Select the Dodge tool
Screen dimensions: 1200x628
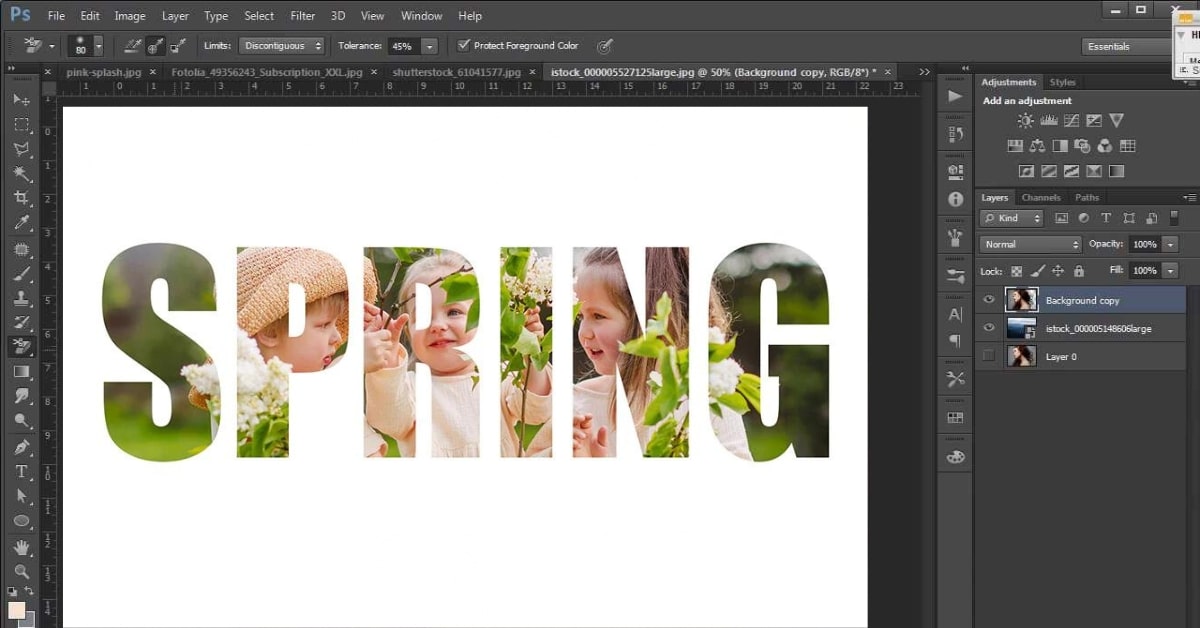pyautogui.click(x=21, y=421)
